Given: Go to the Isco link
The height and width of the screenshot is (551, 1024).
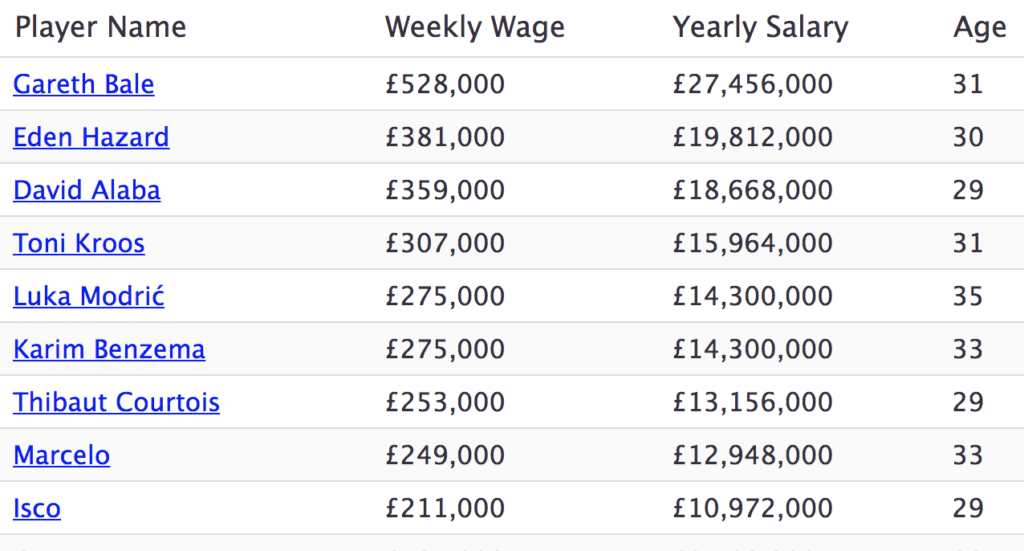Looking at the screenshot, I should [x=37, y=508].
